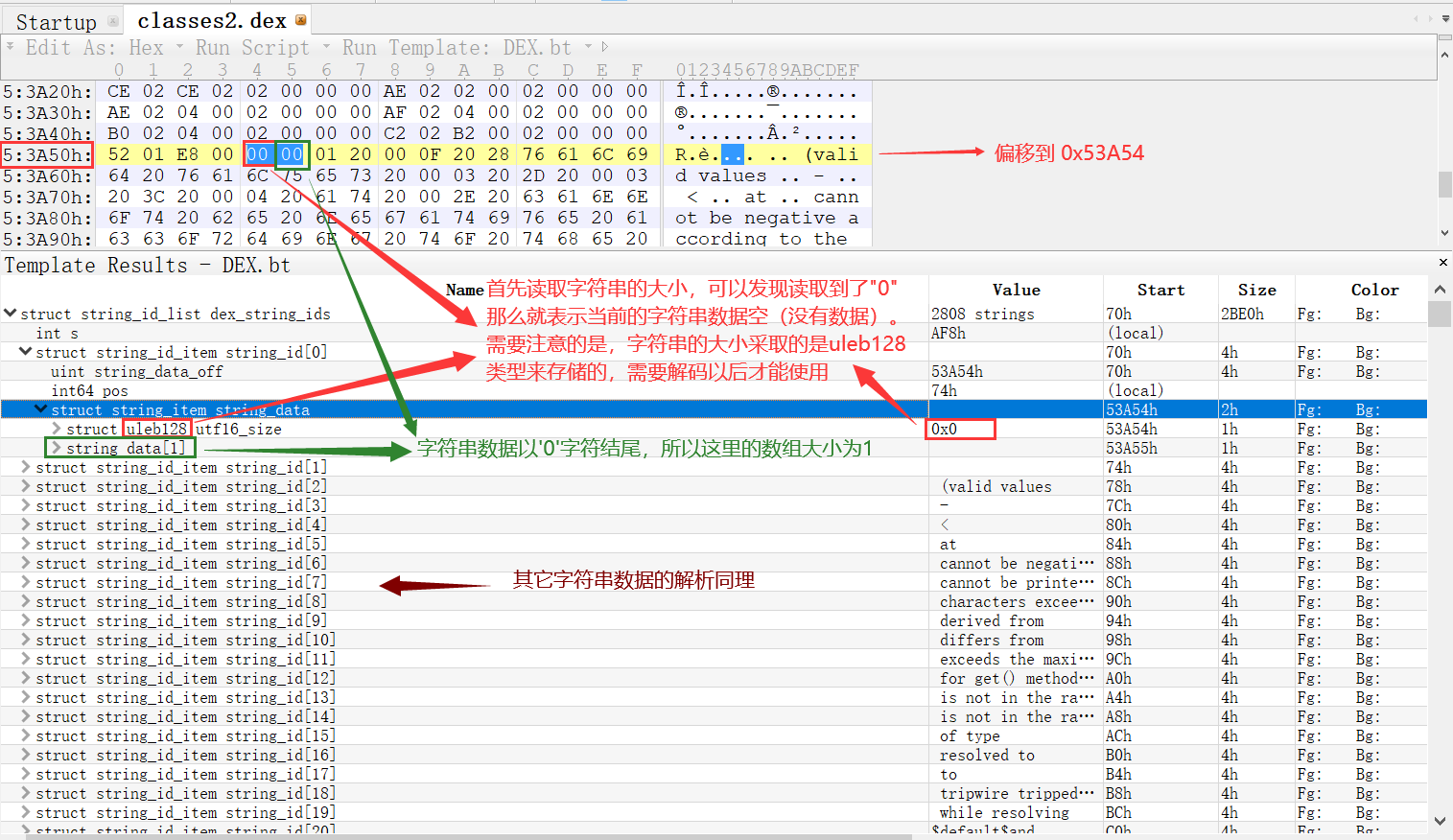
Task: Expand the string data[1] node
Action: point(57,448)
